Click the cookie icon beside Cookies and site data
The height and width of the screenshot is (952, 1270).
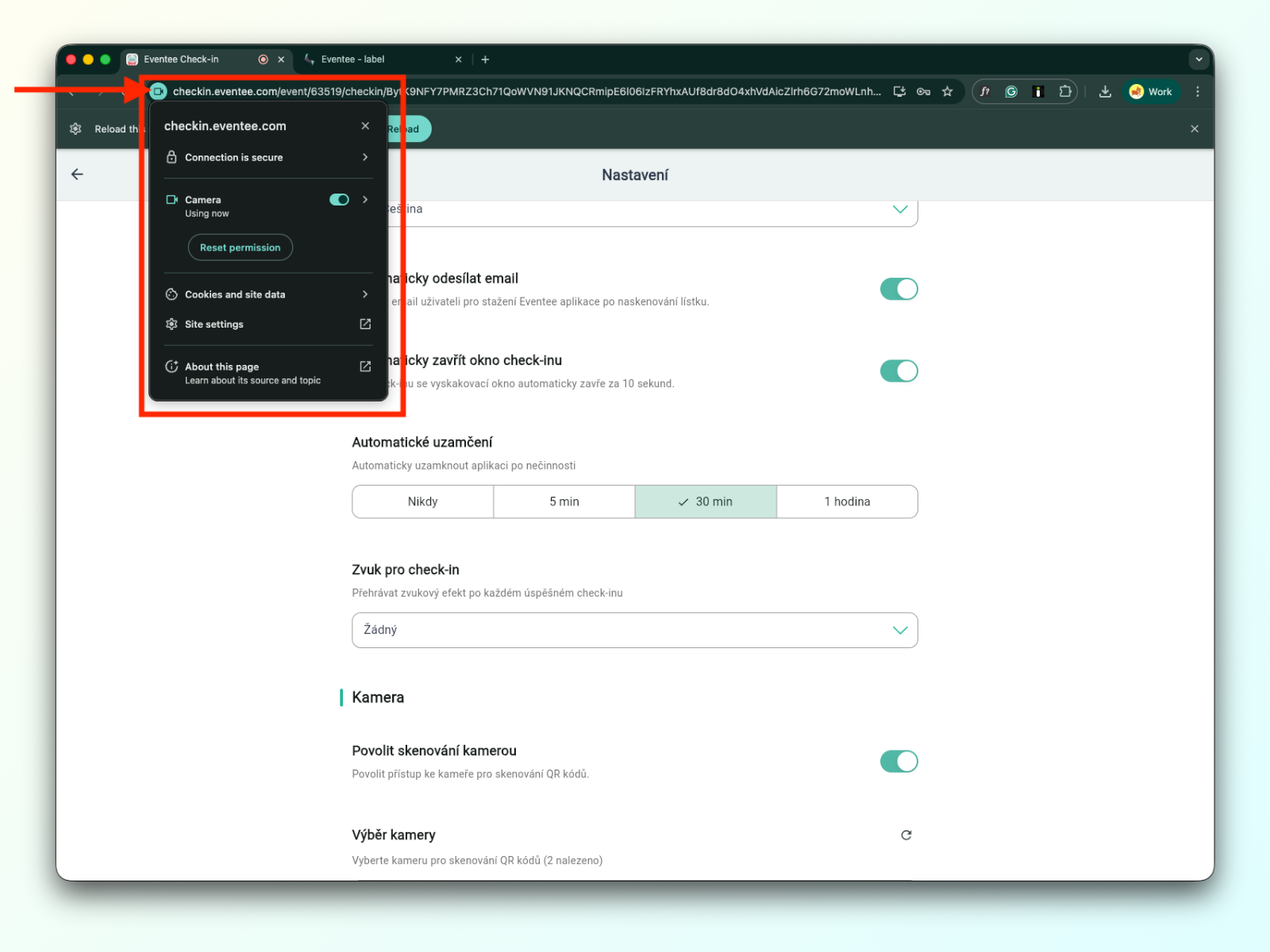pos(171,294)
